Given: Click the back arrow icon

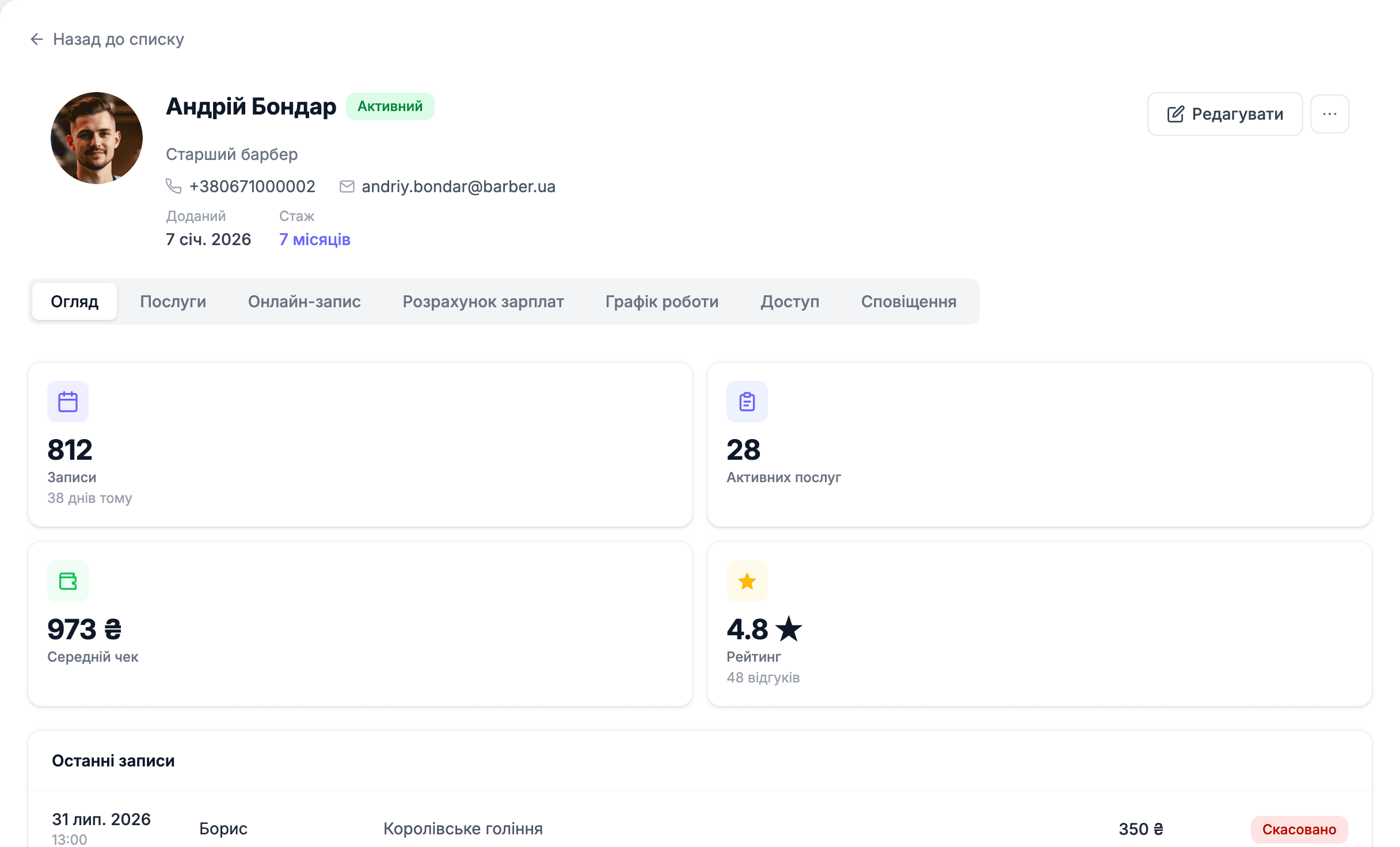Looking at the screenshot, I should 37,39.
